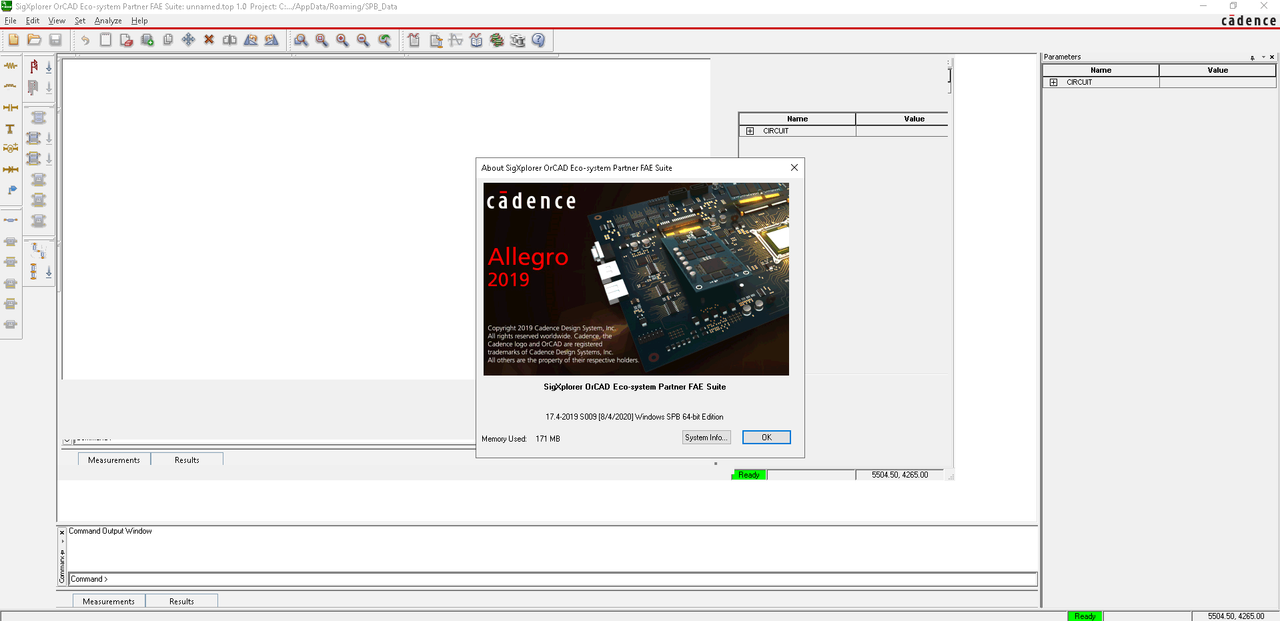Open dropdown arrow beside bottom coupled-trace icon
This screenshot has width=1280, height=621.
pyautogui.click(x=48, y=273)
